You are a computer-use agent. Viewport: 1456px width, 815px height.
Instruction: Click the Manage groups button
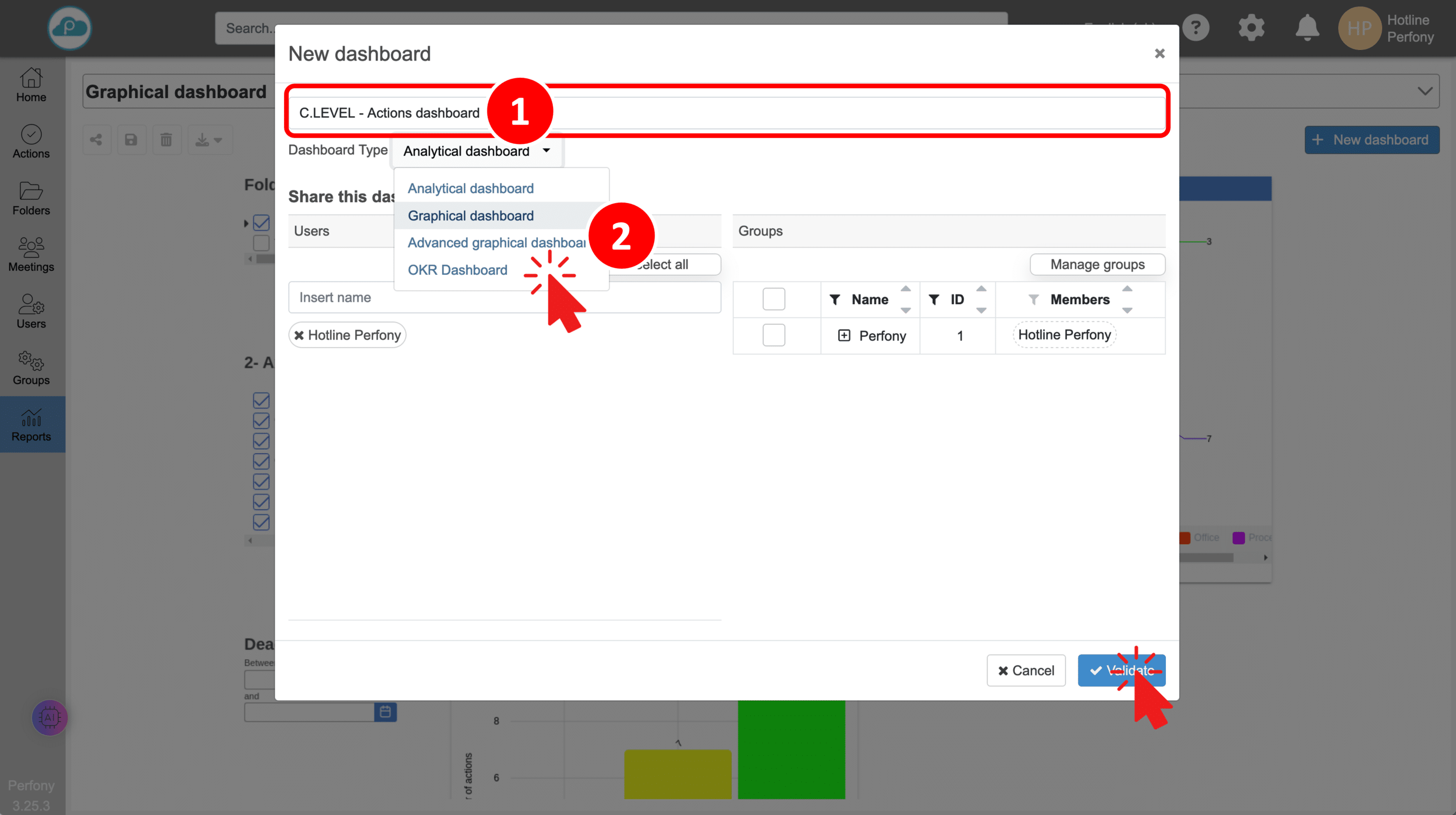[x=1097, y=264]
